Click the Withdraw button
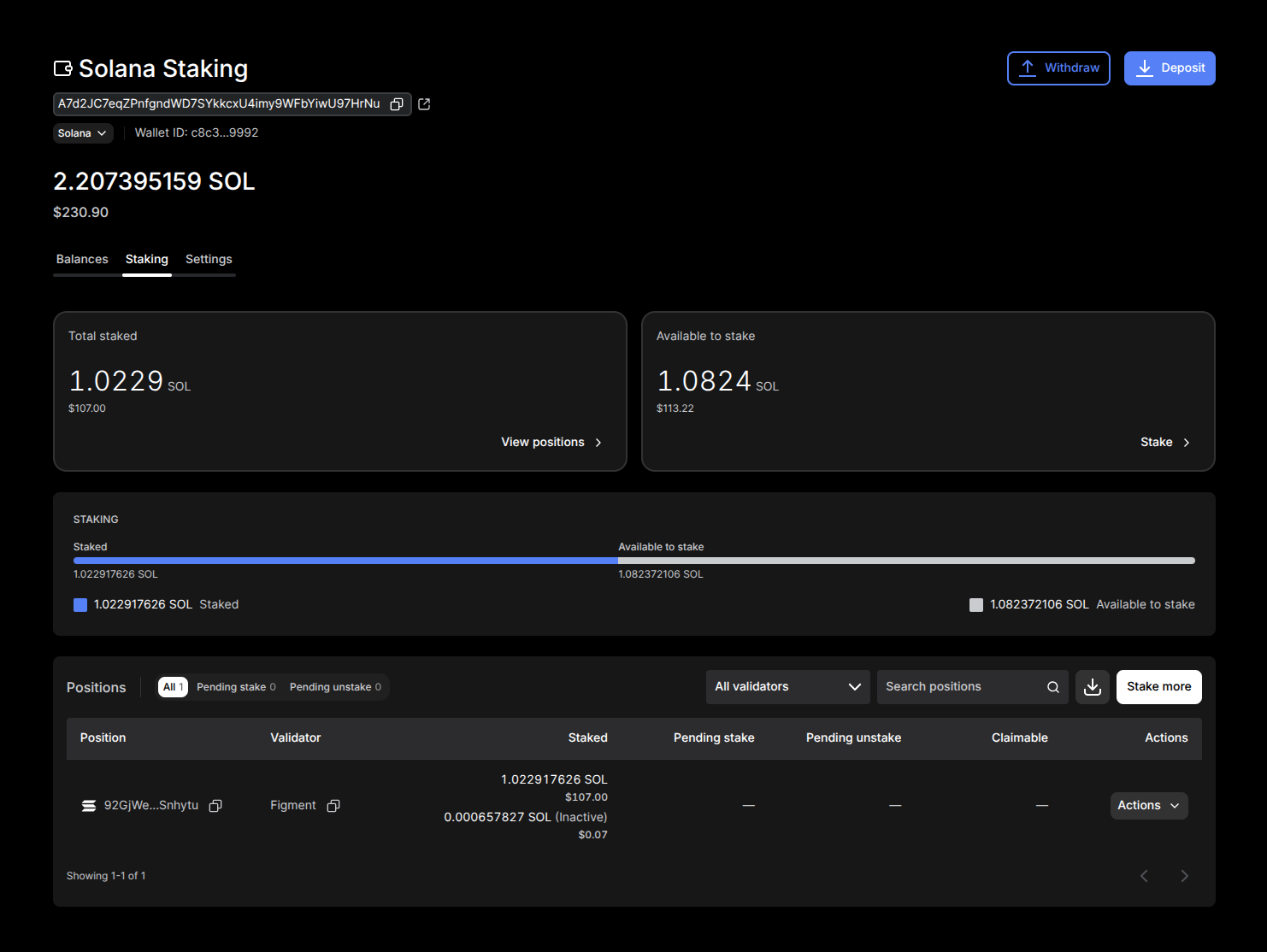 (x=1058, y=68)
